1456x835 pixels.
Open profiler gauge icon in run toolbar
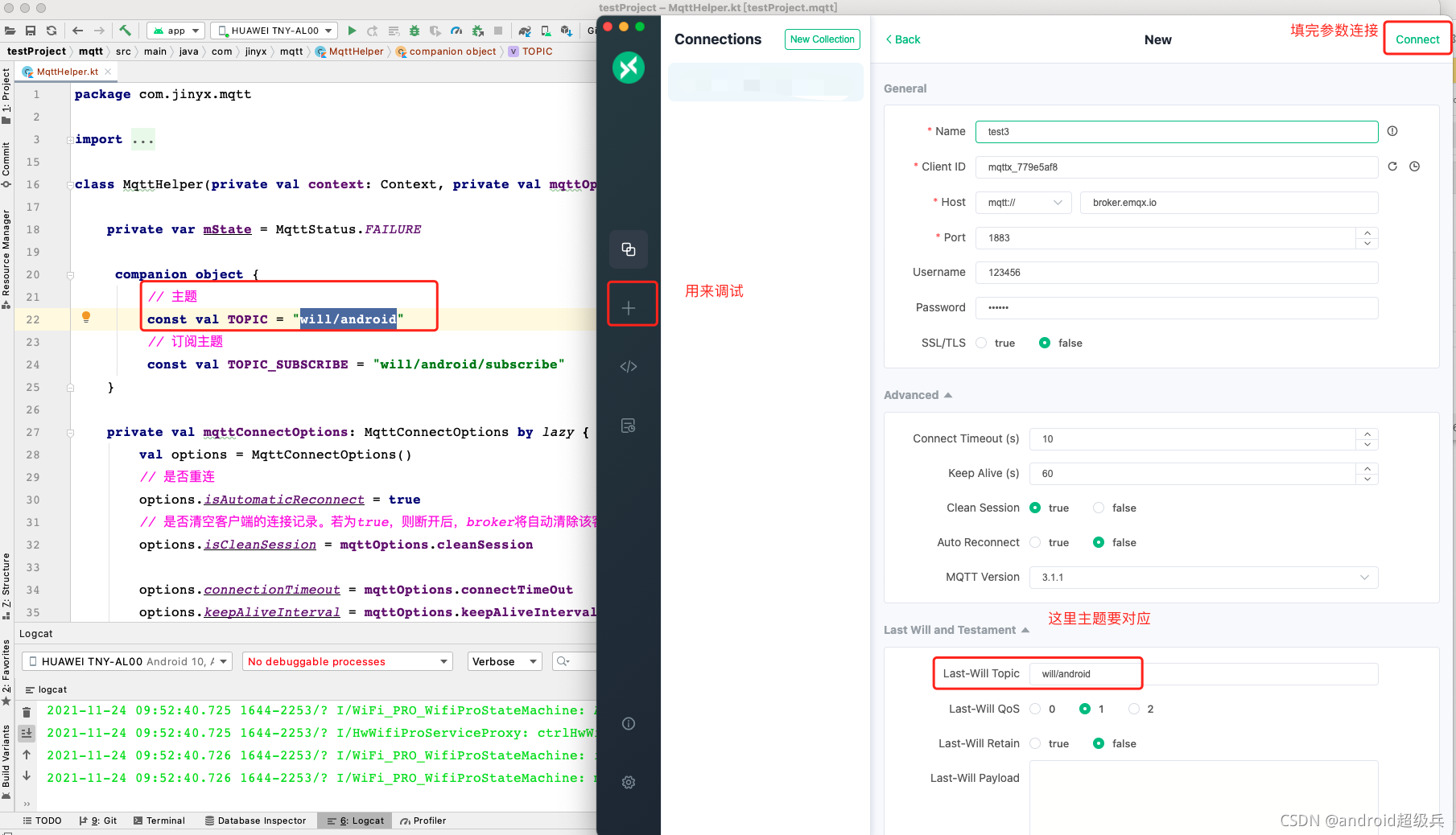click(456, 31)
